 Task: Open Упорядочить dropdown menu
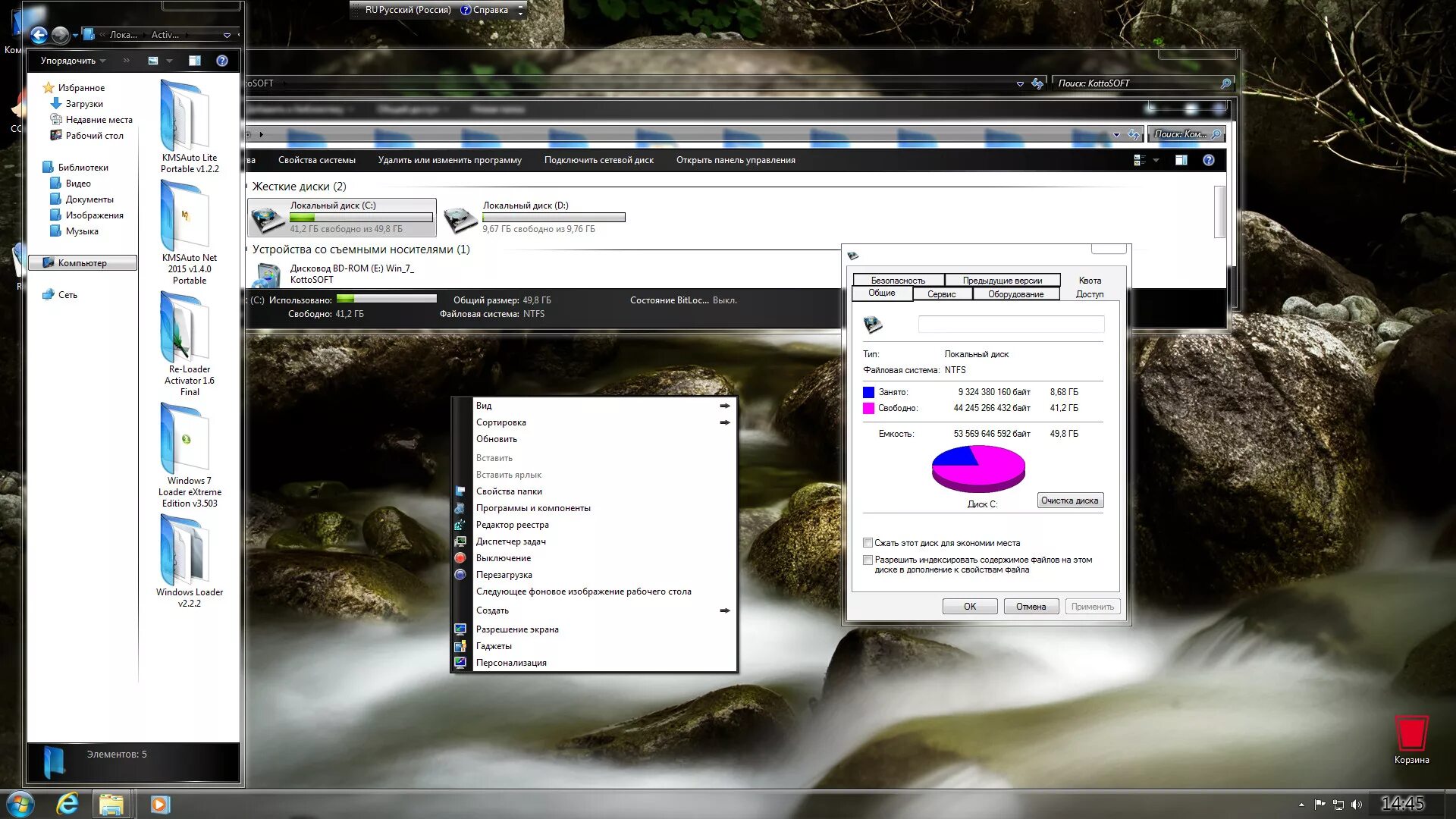pyautogui.click(x=73, y=61)
